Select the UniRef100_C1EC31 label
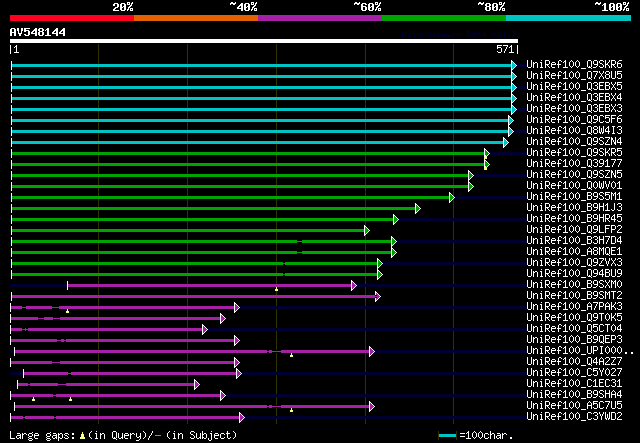640x443 pixels. (x=574, y=384)
